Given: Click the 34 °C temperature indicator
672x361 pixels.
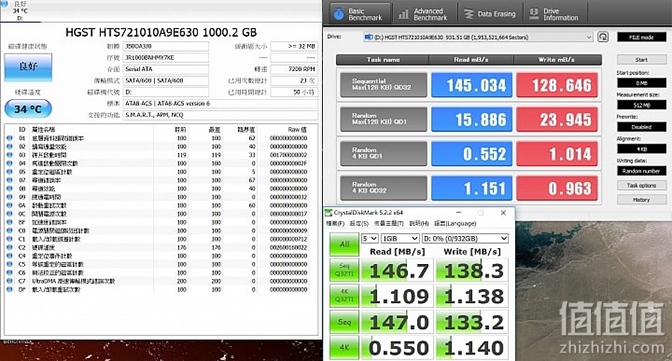Looking at the screenshot, I should coord(28,109).
